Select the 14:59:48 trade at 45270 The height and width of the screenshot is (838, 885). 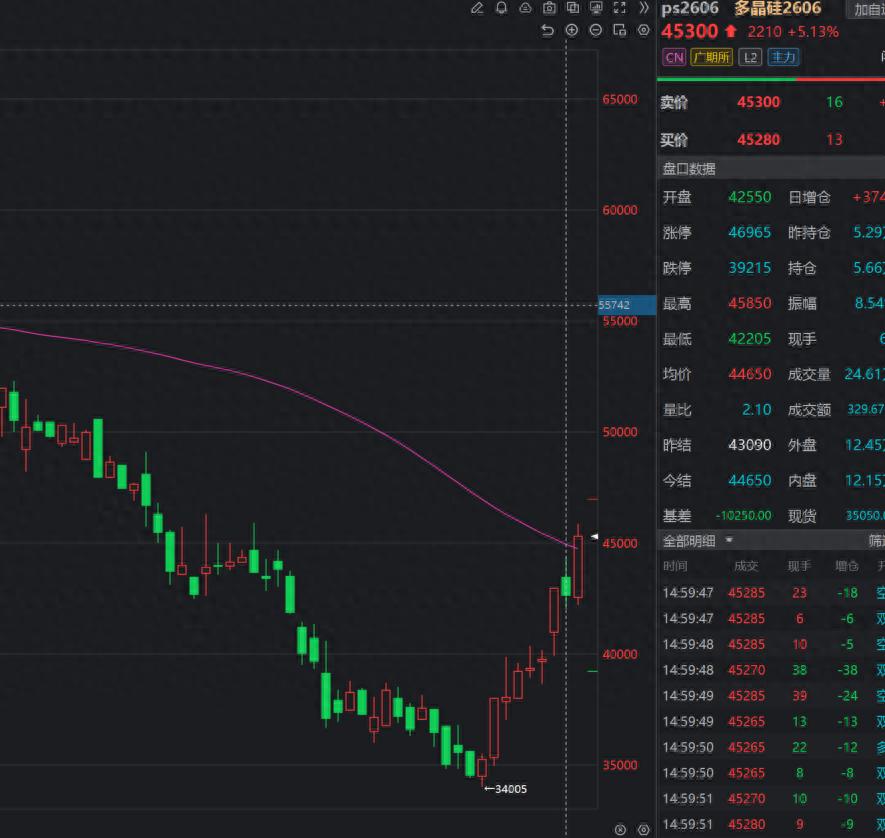(771, 670)
